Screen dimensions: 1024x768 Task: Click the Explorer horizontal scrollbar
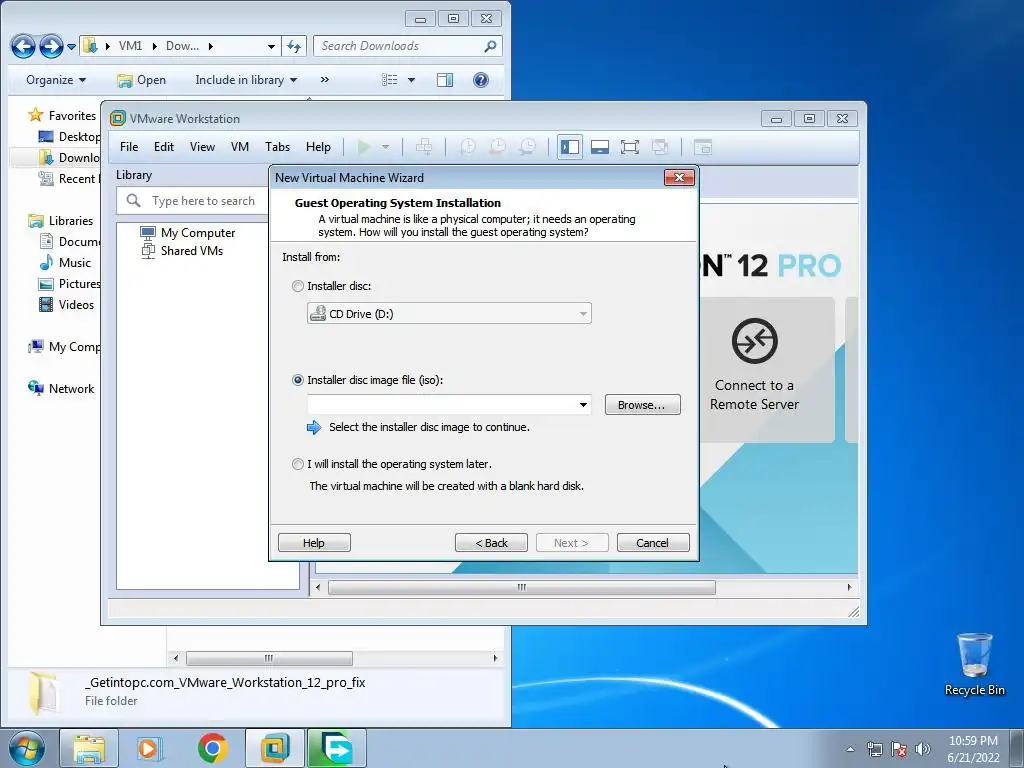[x=269, y=658]
